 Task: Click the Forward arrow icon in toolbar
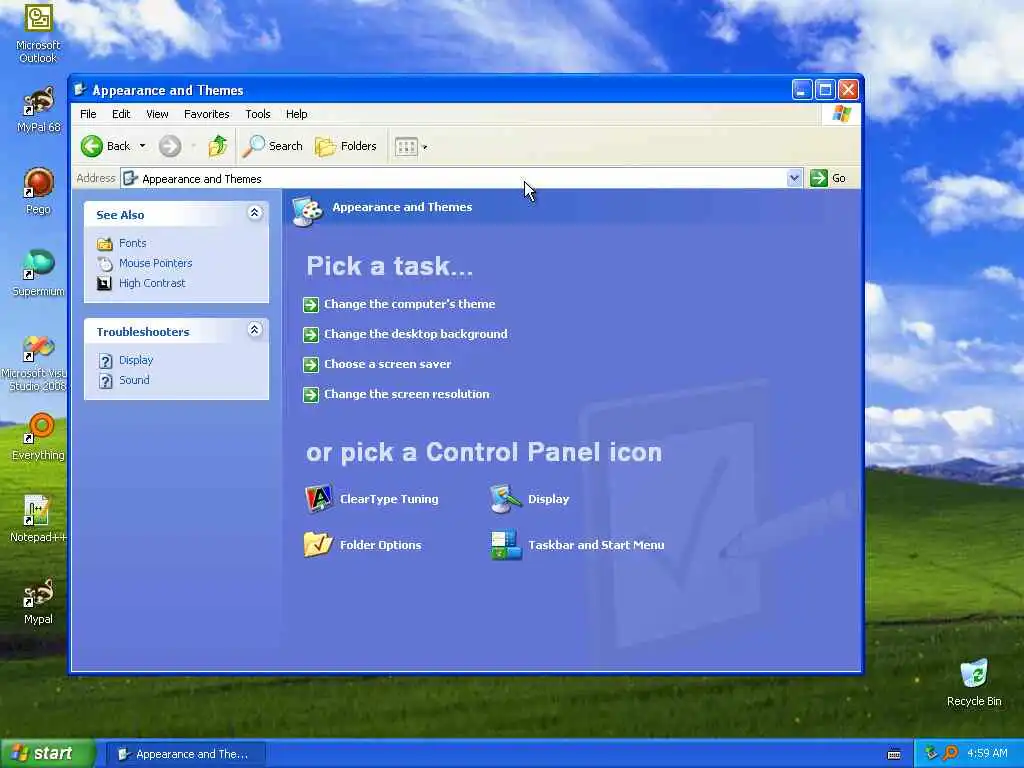coord(170,146)
